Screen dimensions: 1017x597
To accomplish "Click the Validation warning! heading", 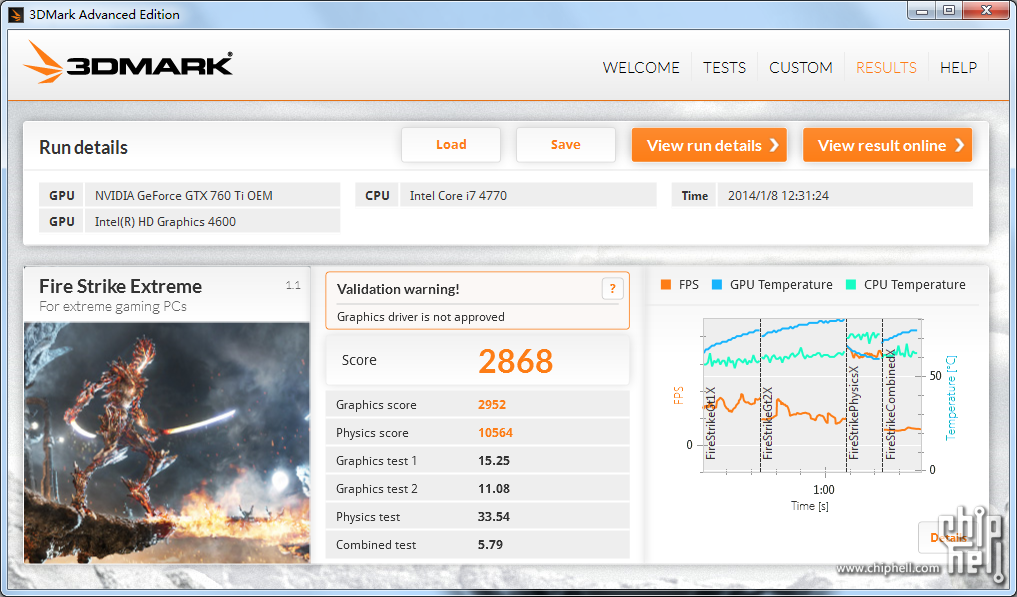I will [398, 289].
